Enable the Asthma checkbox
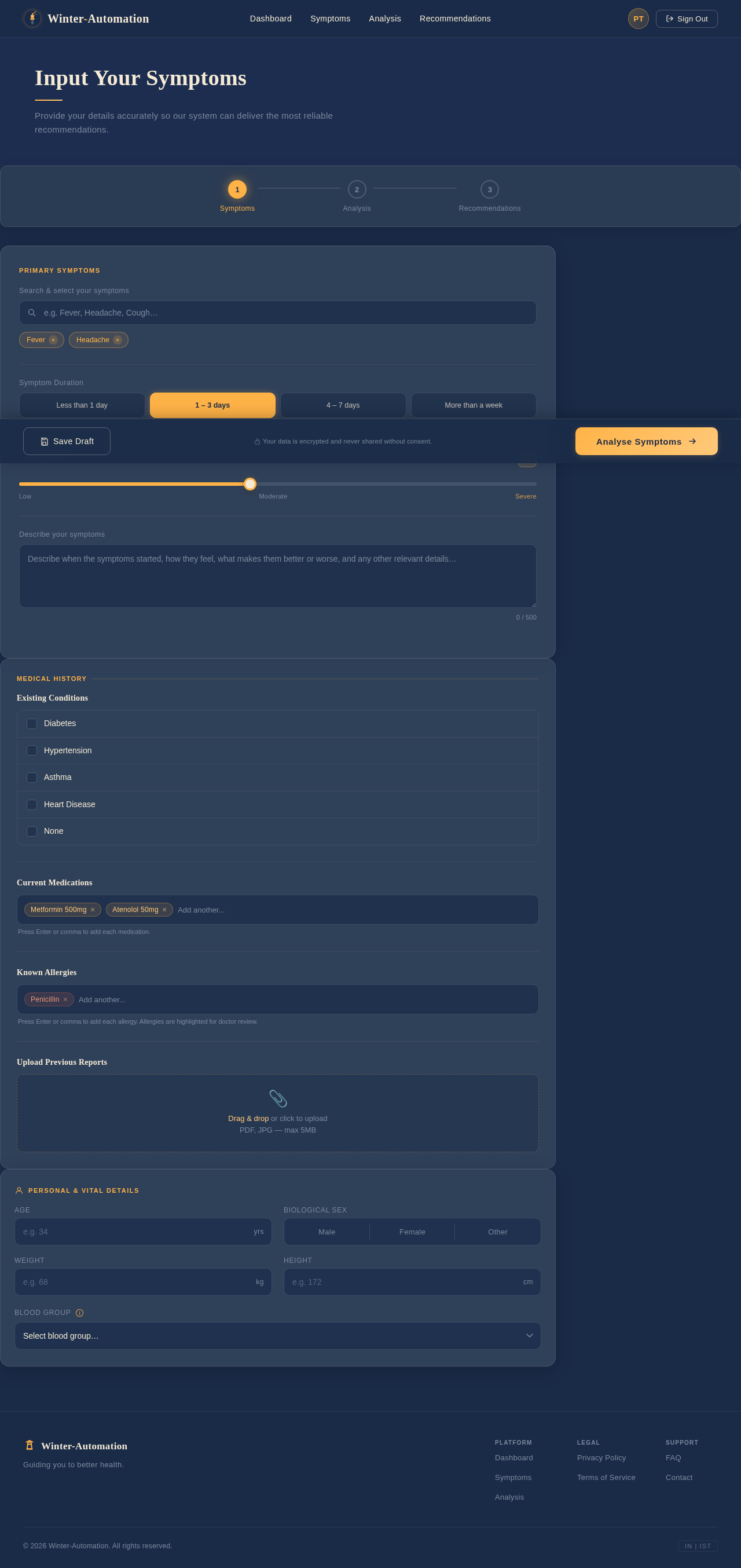Viewport: 741px width, 1568px height. coord(32,777)
